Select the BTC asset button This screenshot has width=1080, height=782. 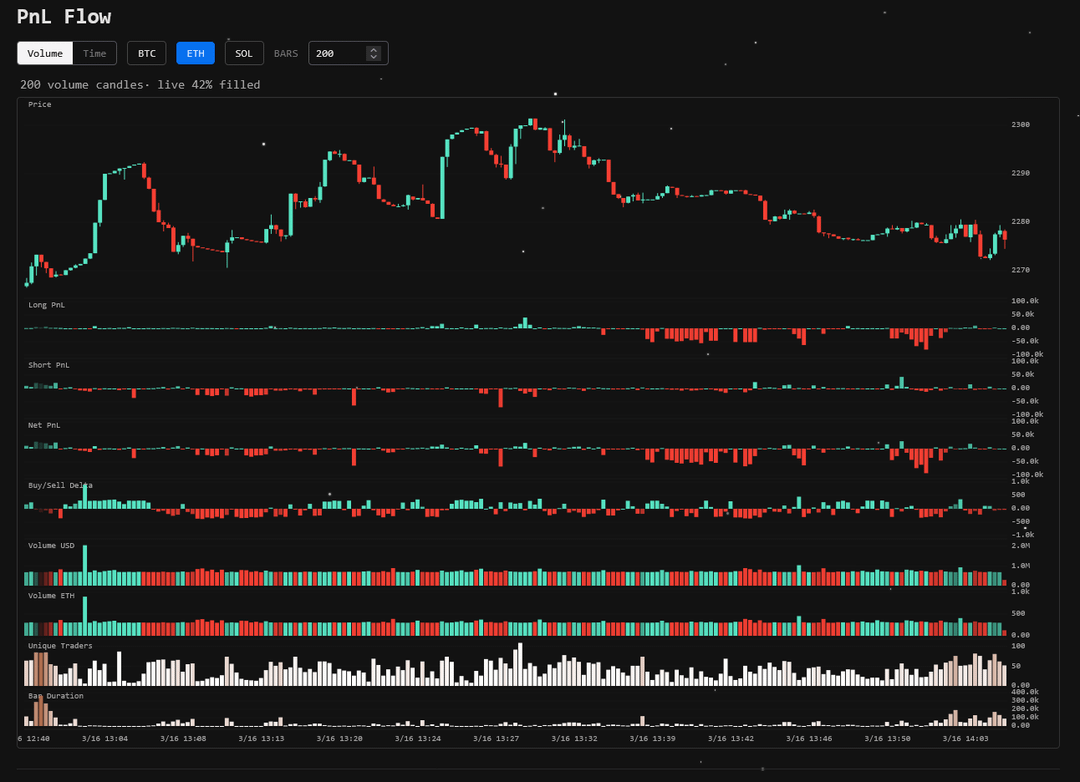(147, 53)
